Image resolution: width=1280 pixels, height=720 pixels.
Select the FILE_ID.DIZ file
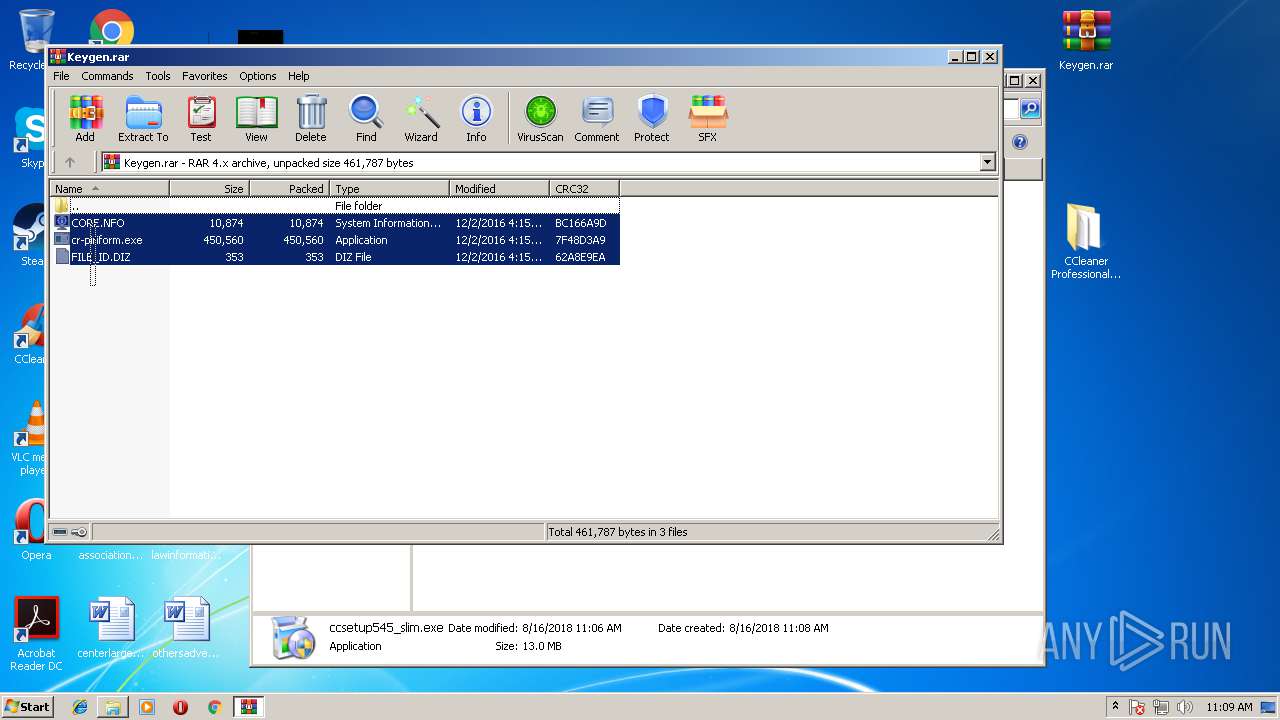tap(335, 257)
